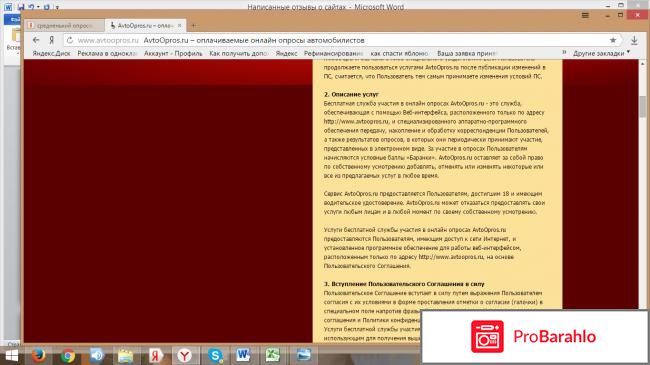Go back using the browser back arrow

tap(36, 40)
